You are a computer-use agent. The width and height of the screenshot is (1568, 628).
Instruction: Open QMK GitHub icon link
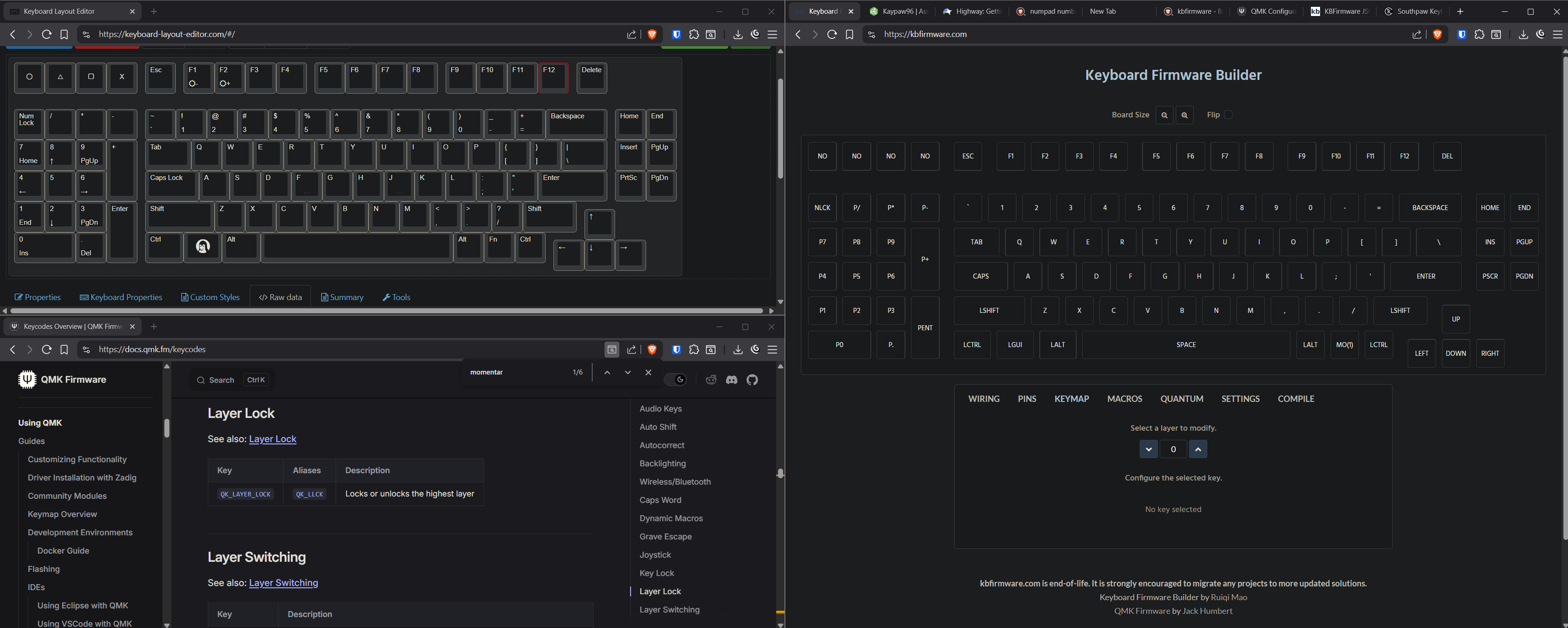coord(752,380)
